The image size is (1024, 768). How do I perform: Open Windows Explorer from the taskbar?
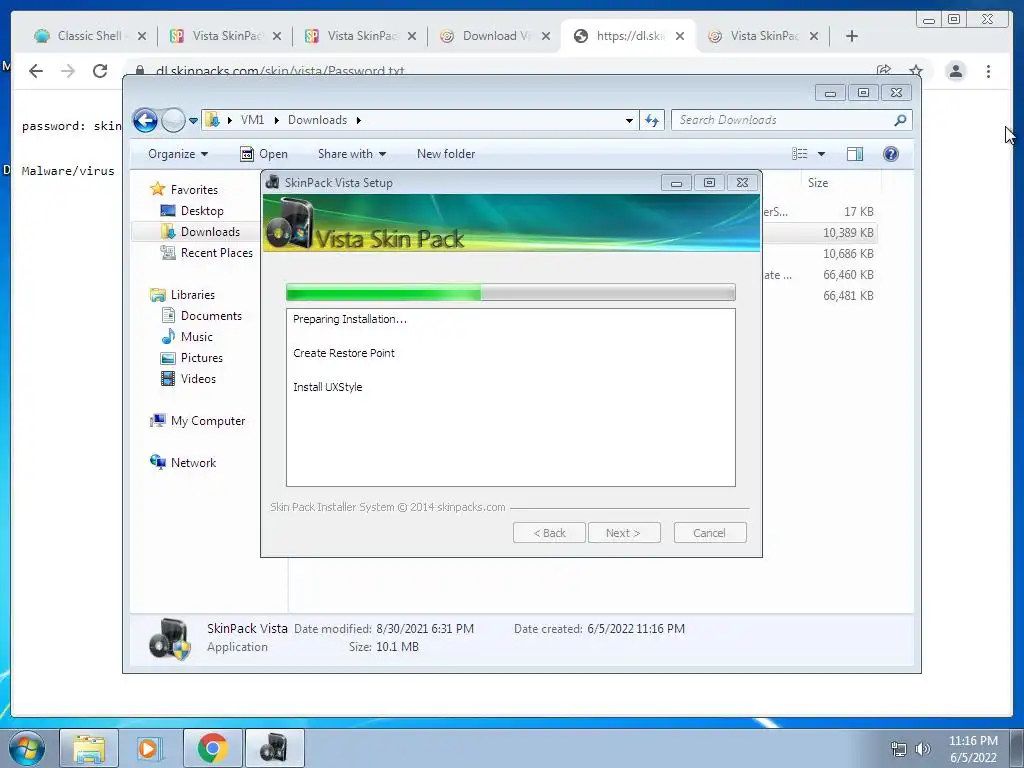pyautogui.click(x=89, y=748)
